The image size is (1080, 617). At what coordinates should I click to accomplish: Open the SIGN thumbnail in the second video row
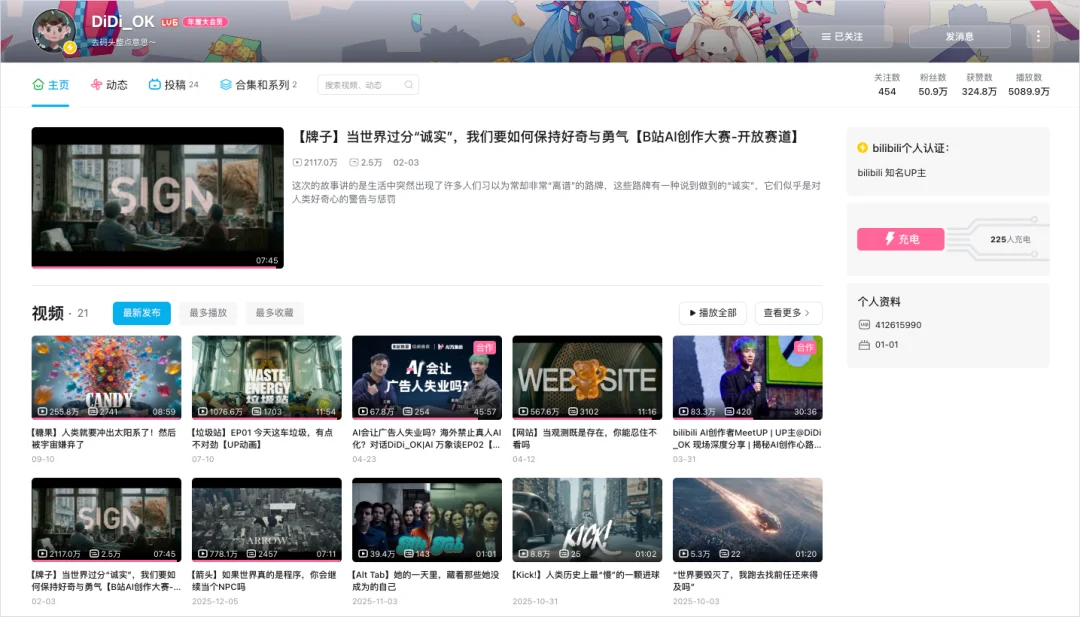click(107, 520)
